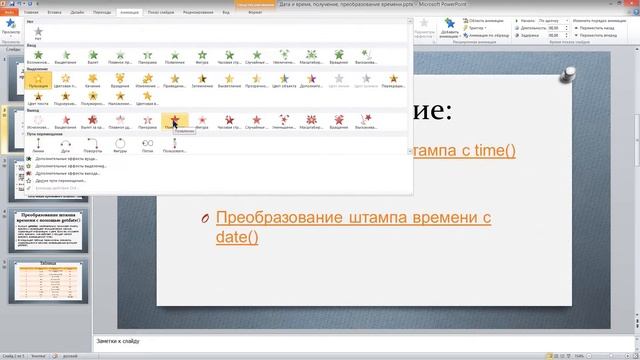The image size is (640, 360).
Task: Switch to the 'Переходы' ribbon tab
Action: coord(102,12)
